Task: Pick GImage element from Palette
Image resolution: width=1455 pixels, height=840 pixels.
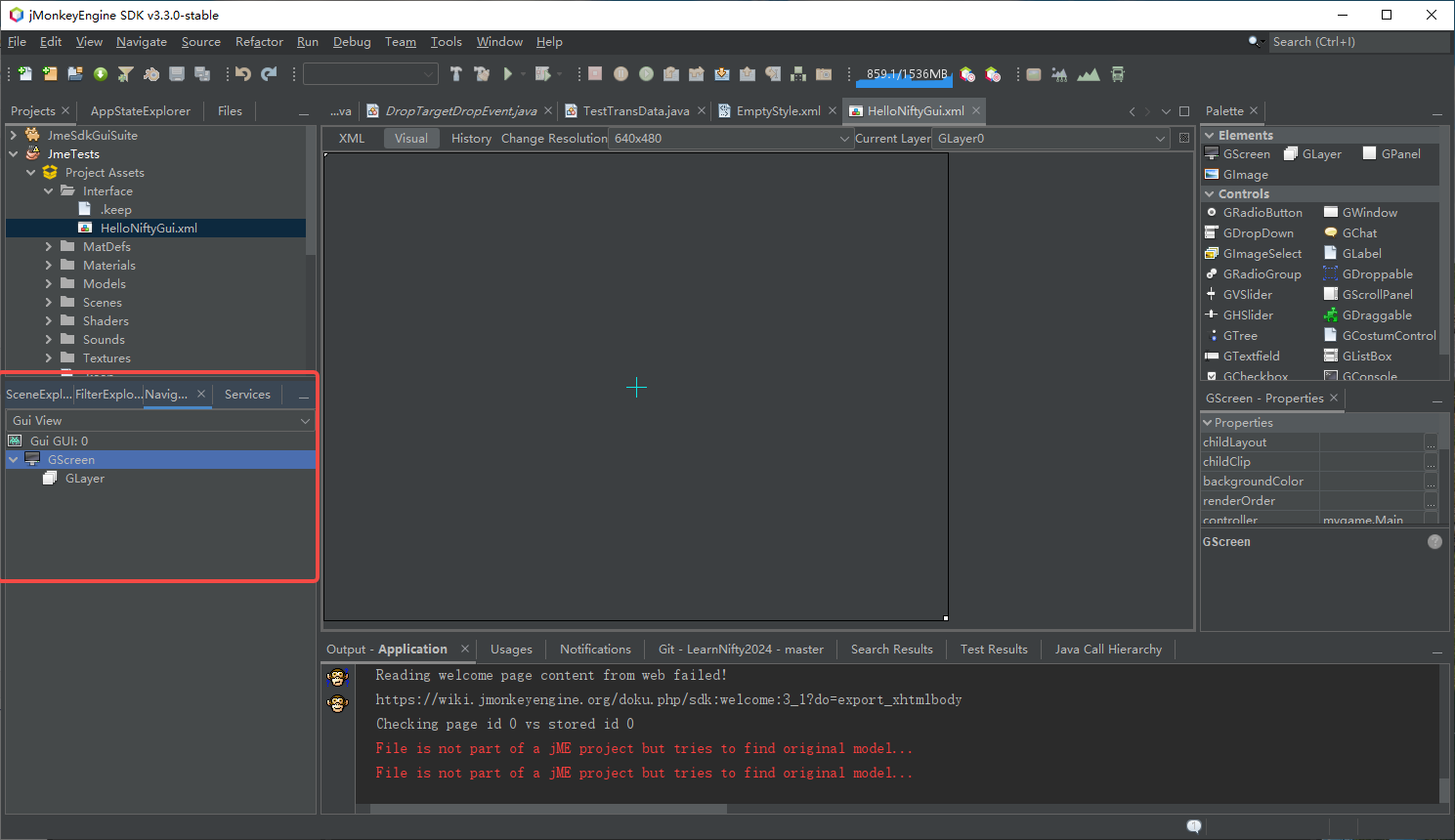Action: [1236, 175]
